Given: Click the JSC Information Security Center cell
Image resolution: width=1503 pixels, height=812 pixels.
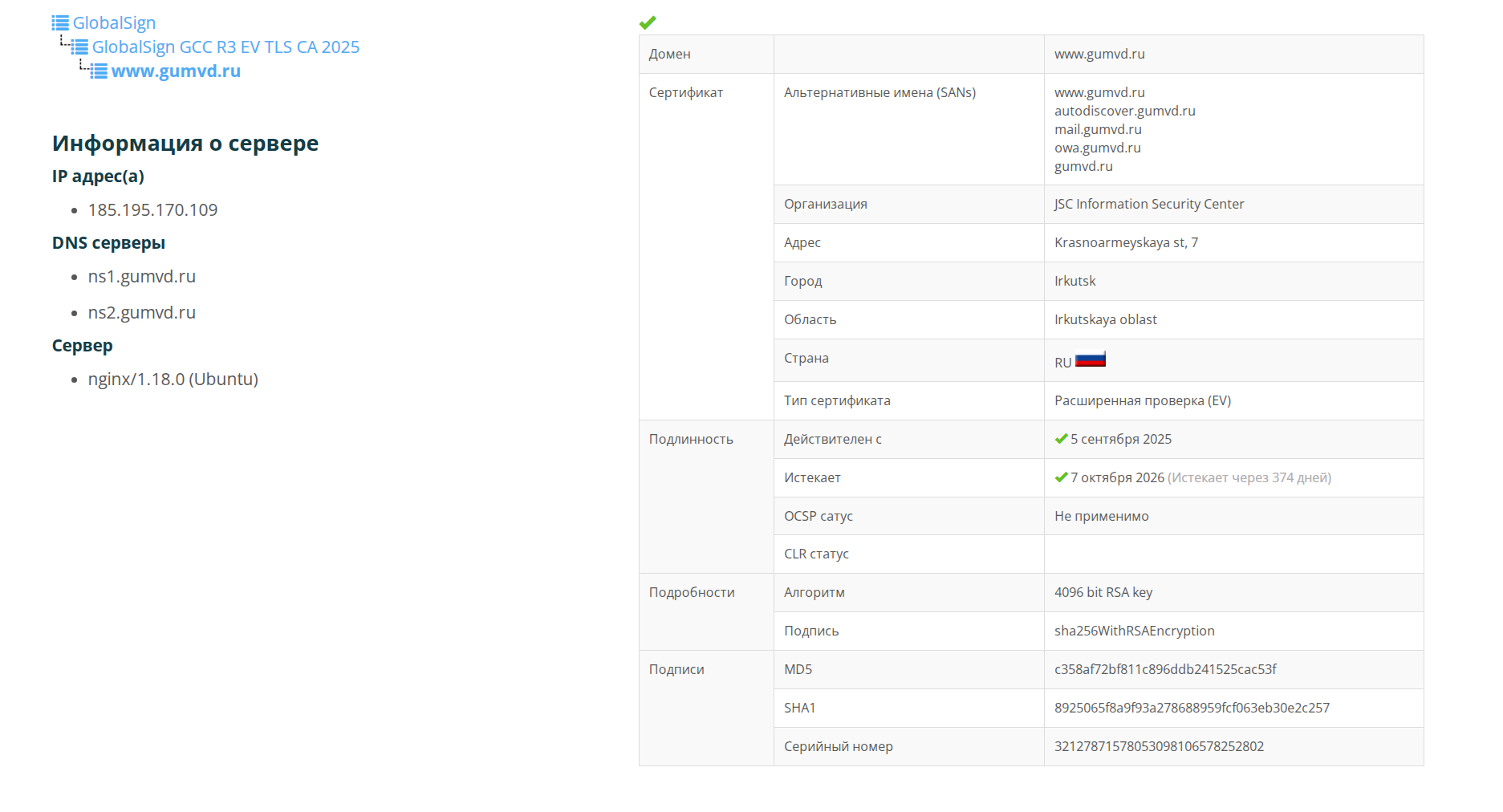Looking at the screenshot, I should tap(1149, 204).
